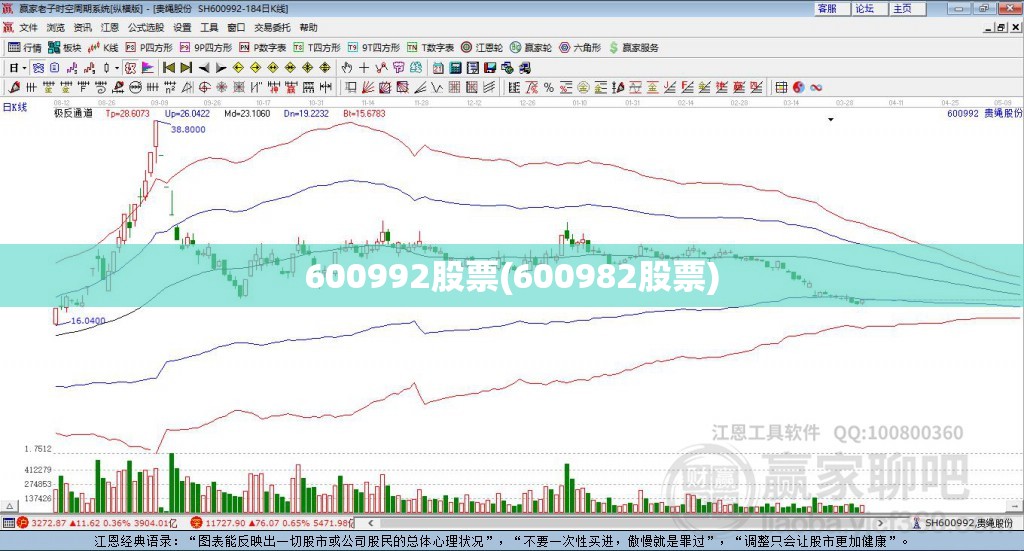This screenshot has height=551, width=1024.
Task: Open the P数字表 tool
Action: pos(263,48)
